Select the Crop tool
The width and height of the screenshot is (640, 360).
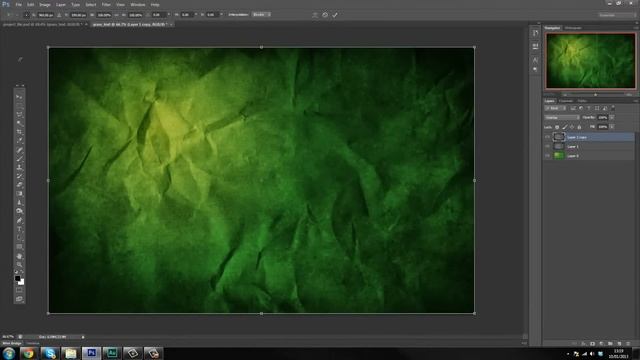pyautogui.click(x=19, y=132)
